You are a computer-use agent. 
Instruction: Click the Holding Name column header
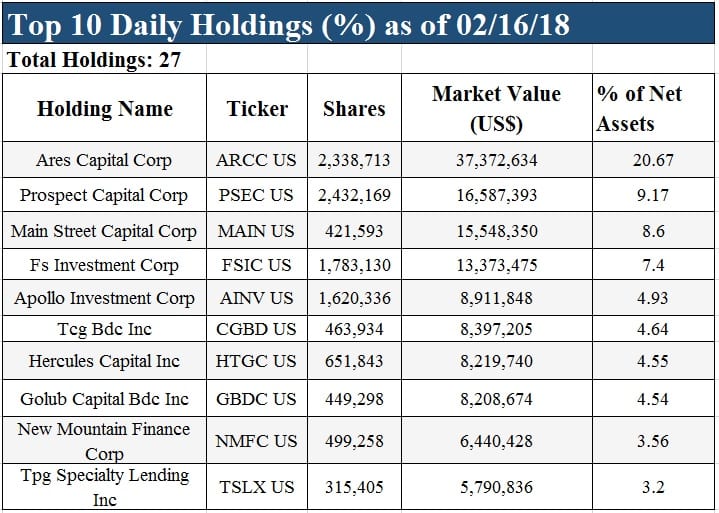[x=105, y=108]
